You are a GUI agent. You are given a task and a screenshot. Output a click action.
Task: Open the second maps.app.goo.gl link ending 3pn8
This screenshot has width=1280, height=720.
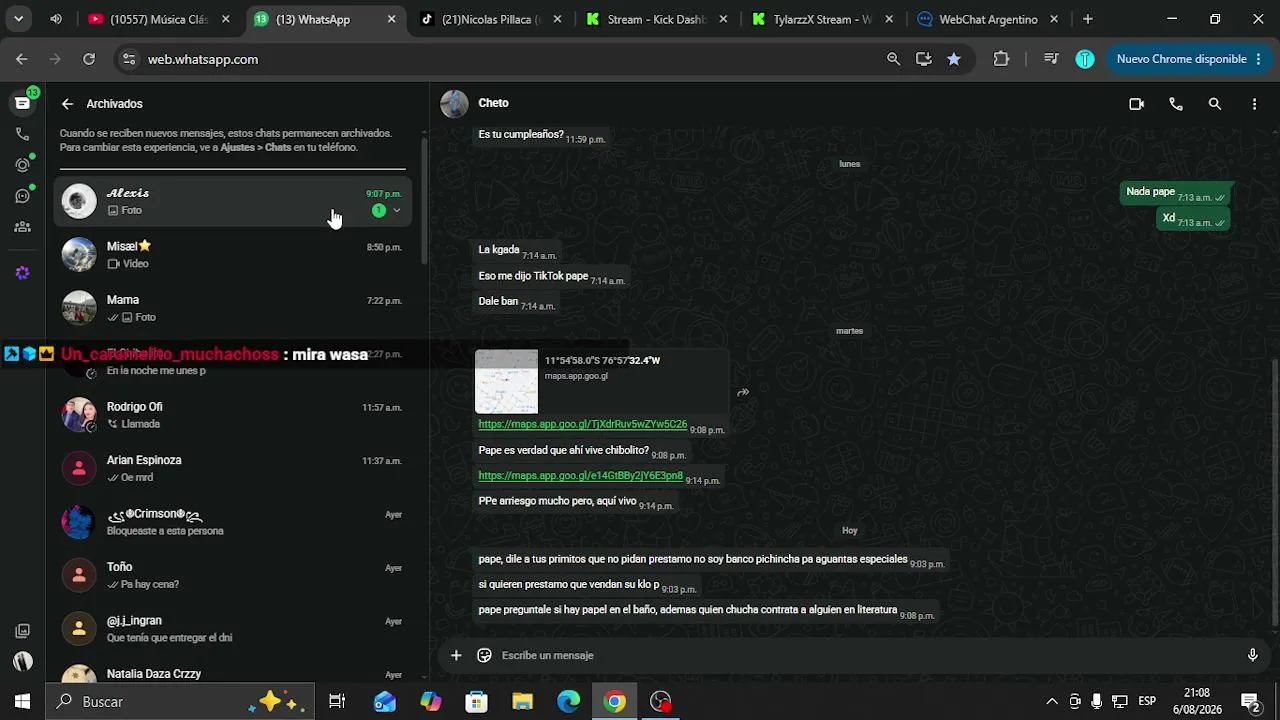581,476
